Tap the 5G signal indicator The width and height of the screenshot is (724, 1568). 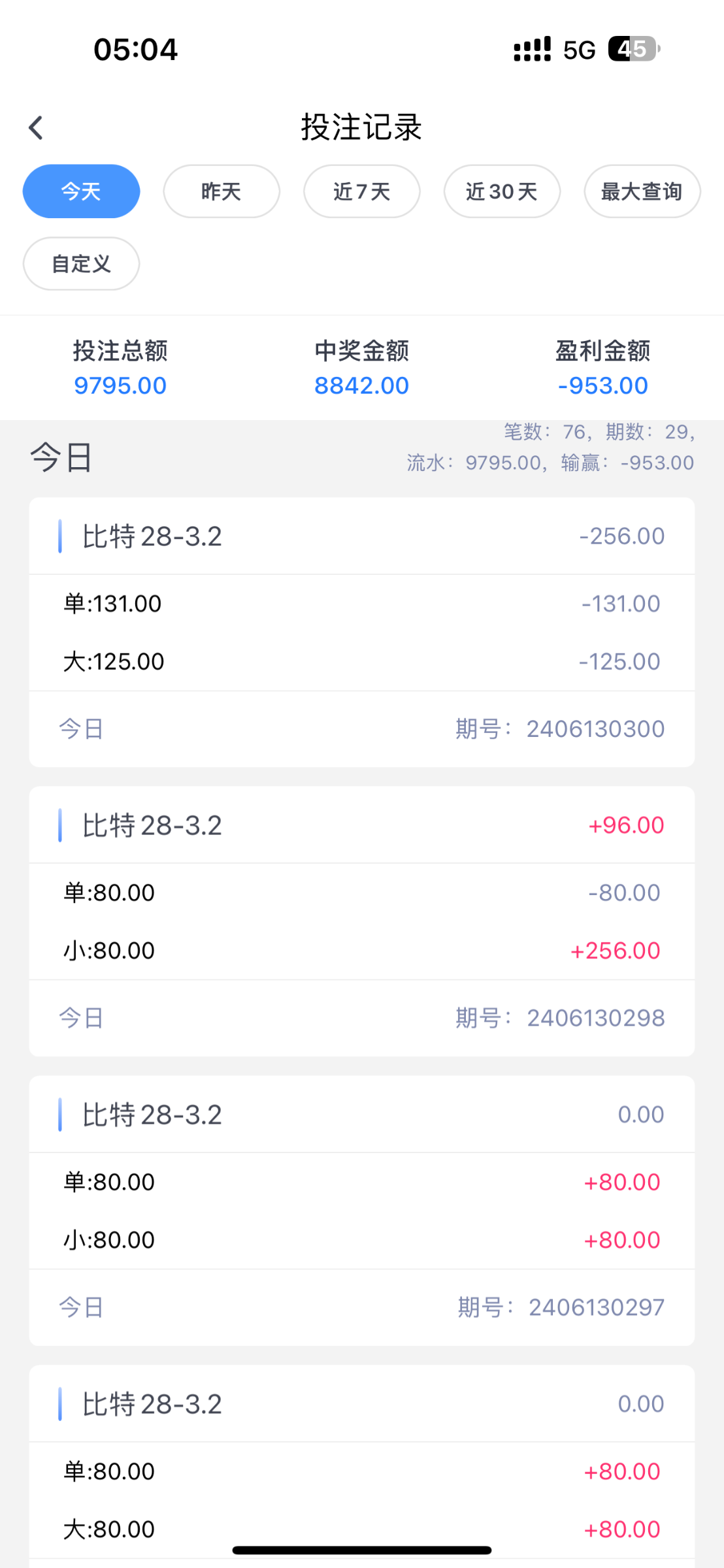(579, 50)
